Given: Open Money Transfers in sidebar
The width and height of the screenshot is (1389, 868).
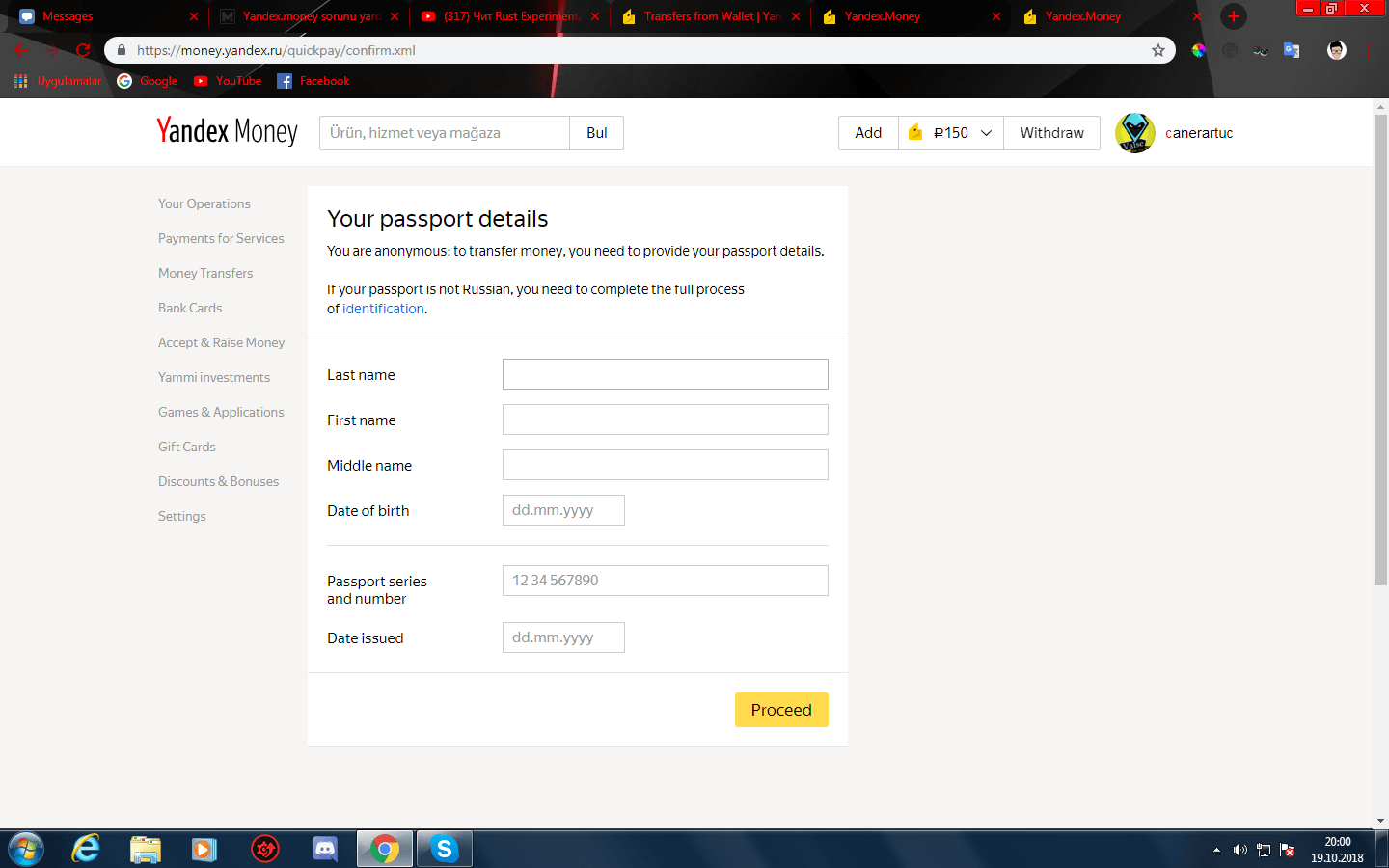Looking at the screenshot, I should 205,273.
